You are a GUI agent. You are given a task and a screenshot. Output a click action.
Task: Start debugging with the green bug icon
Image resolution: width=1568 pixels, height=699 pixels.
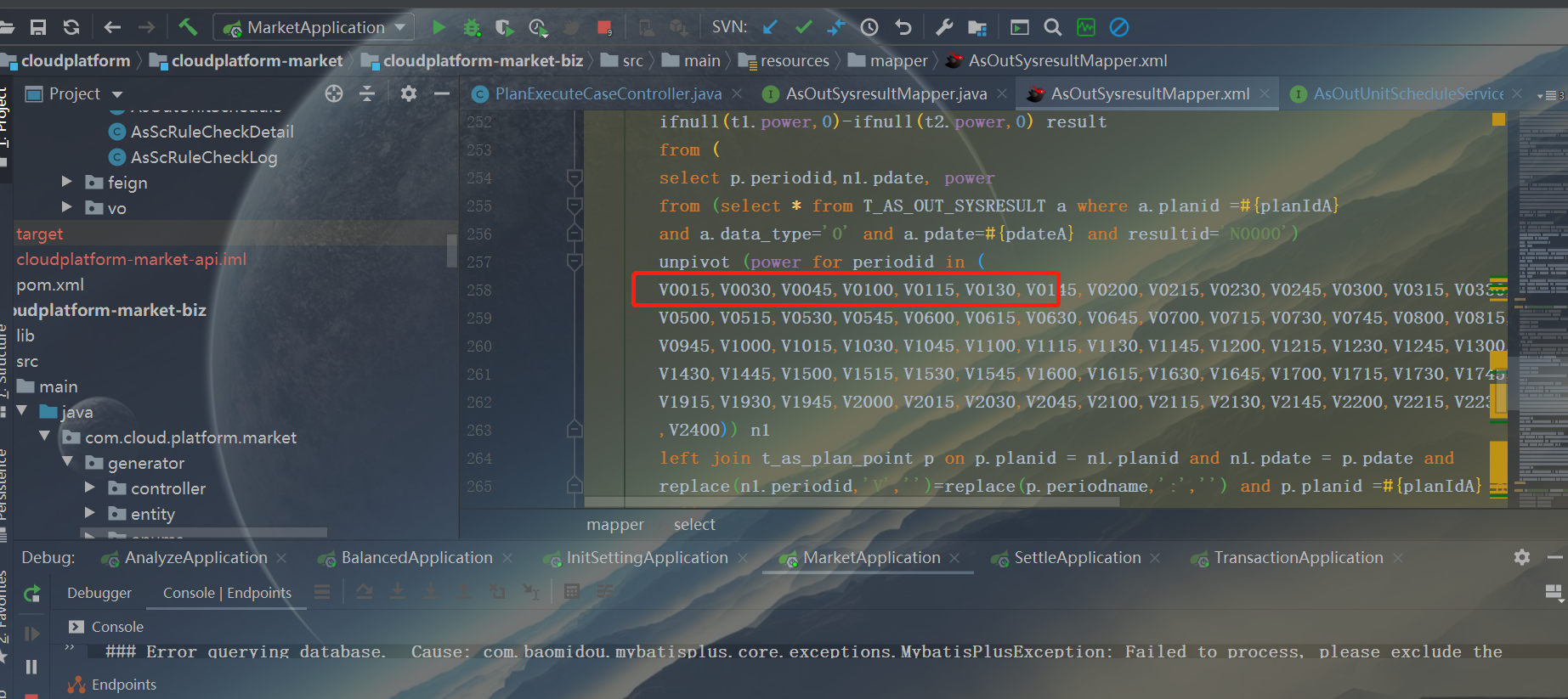472,27
